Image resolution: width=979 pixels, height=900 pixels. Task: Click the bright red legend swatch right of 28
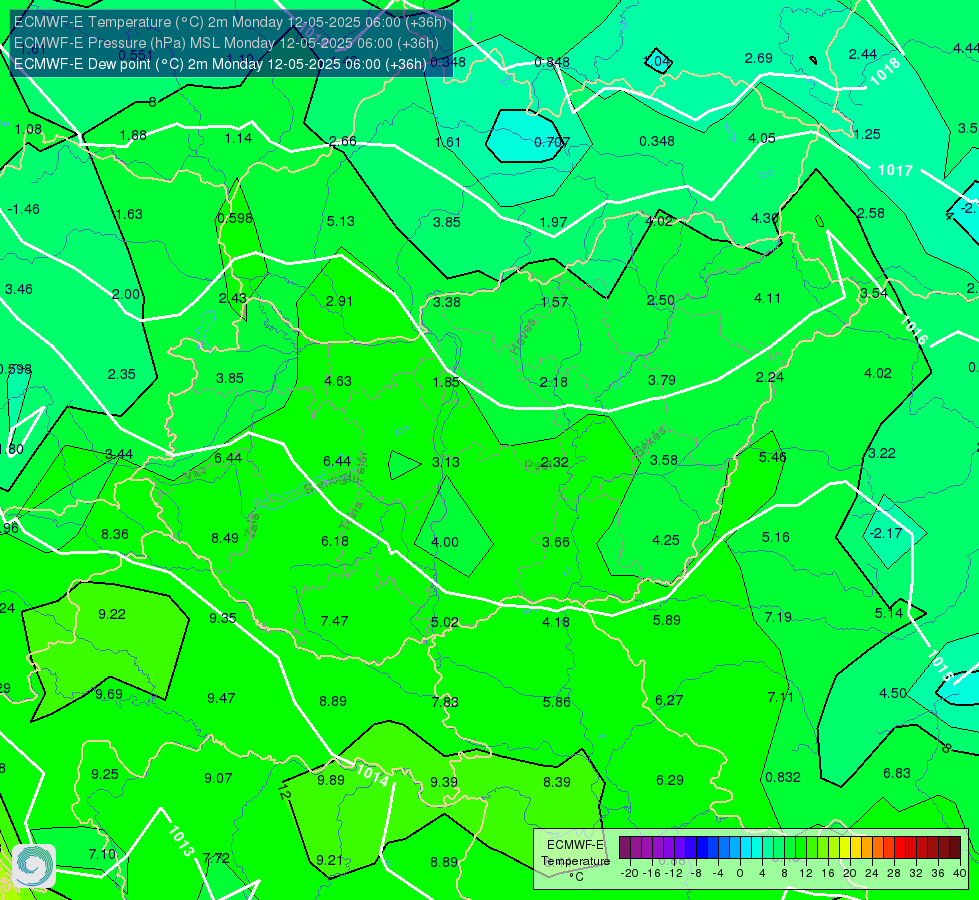(900, 848)
